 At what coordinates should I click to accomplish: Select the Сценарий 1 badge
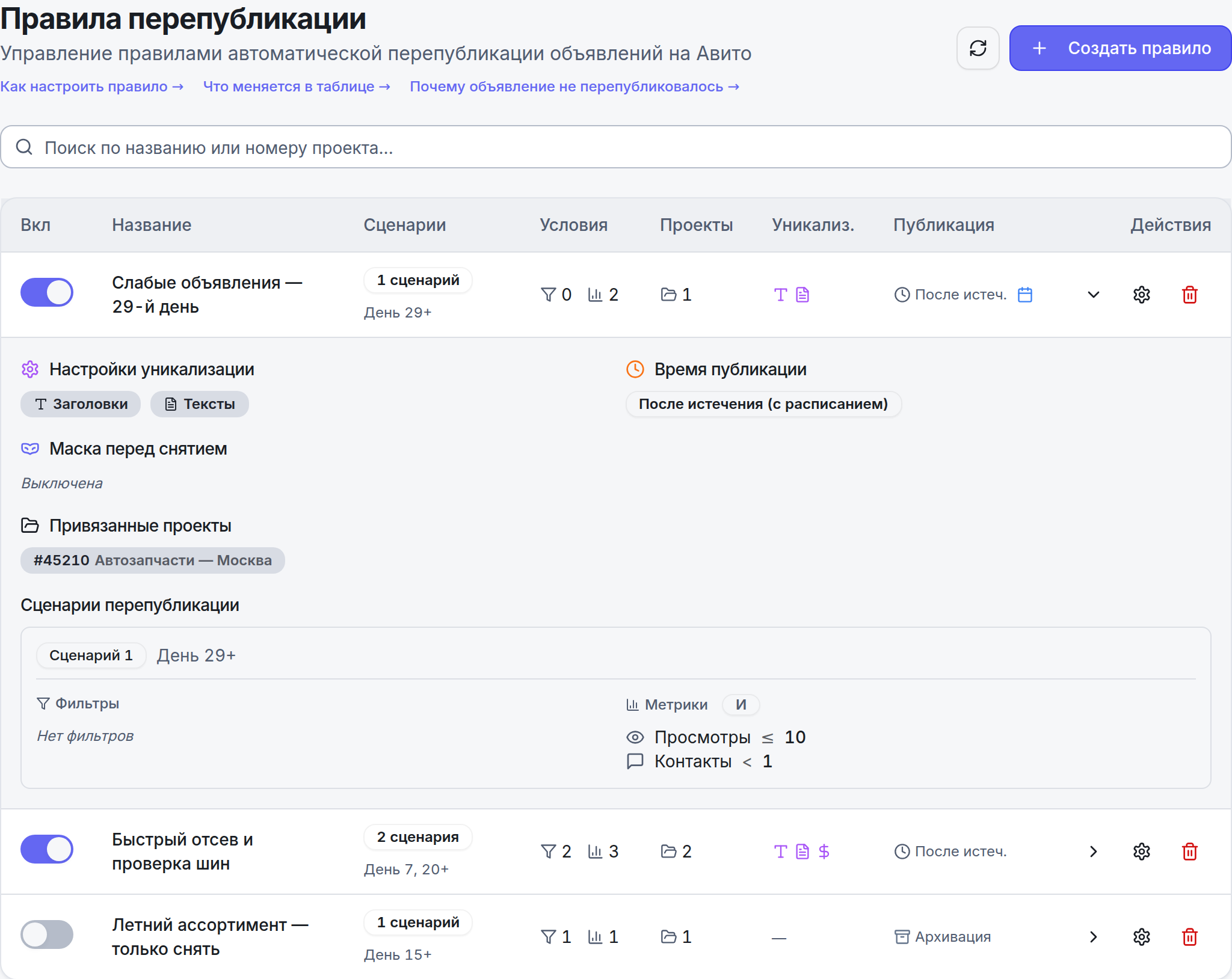pos(91,655)
